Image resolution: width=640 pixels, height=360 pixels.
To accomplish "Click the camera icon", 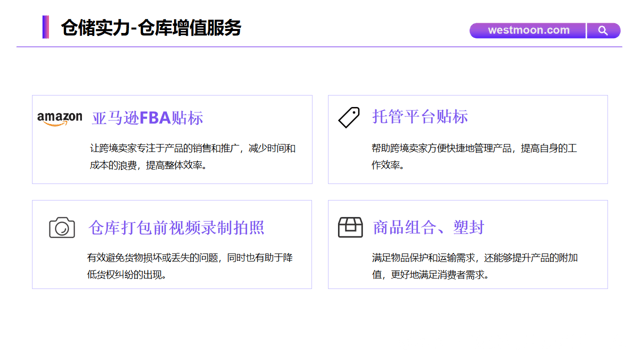I will 62,227.
